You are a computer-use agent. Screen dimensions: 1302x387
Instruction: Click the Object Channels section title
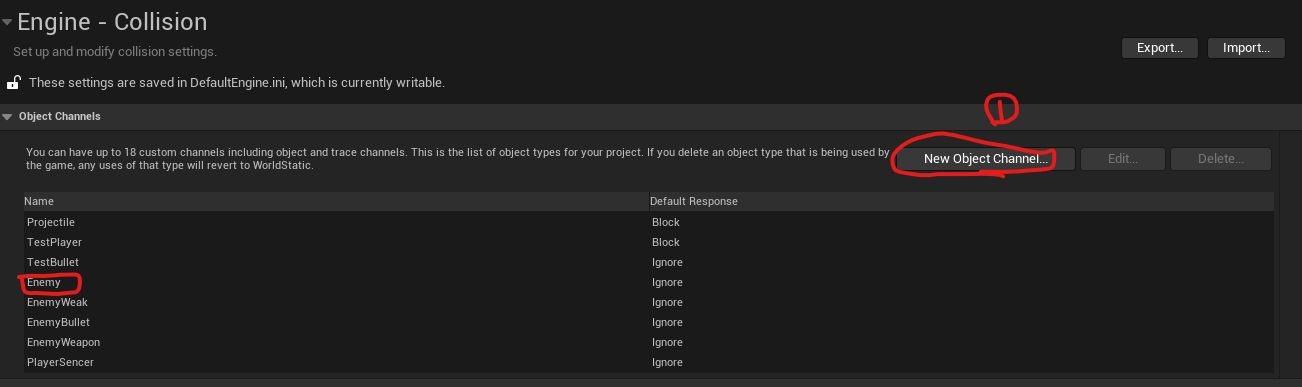59,117
